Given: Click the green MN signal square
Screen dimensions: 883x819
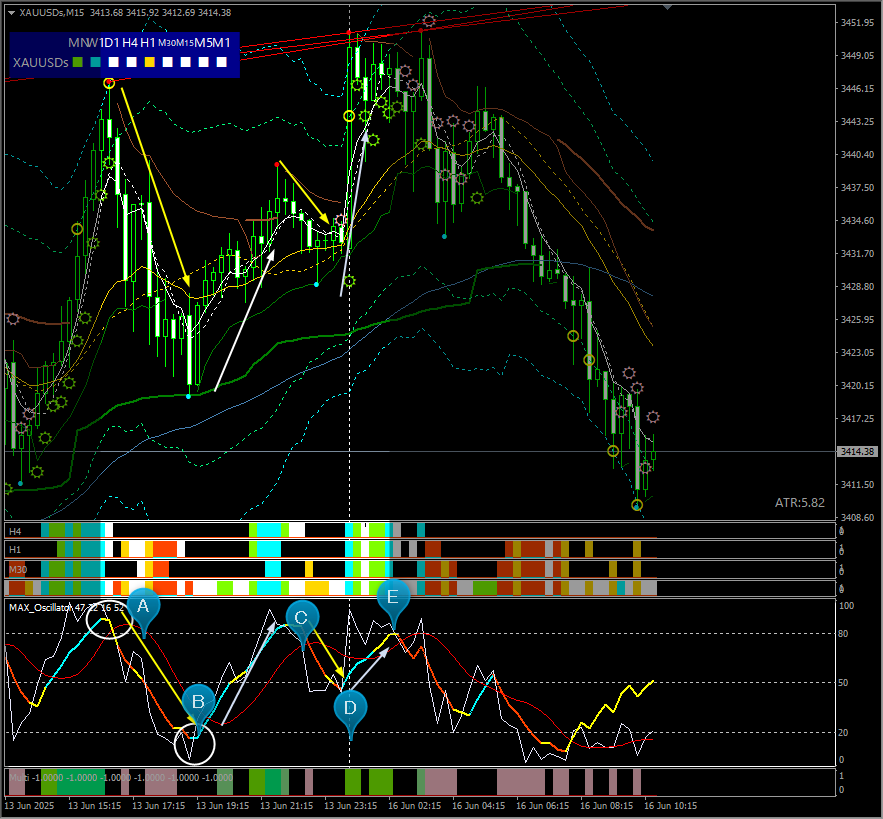Looking at the screenshot, I should tap(78, 63).
